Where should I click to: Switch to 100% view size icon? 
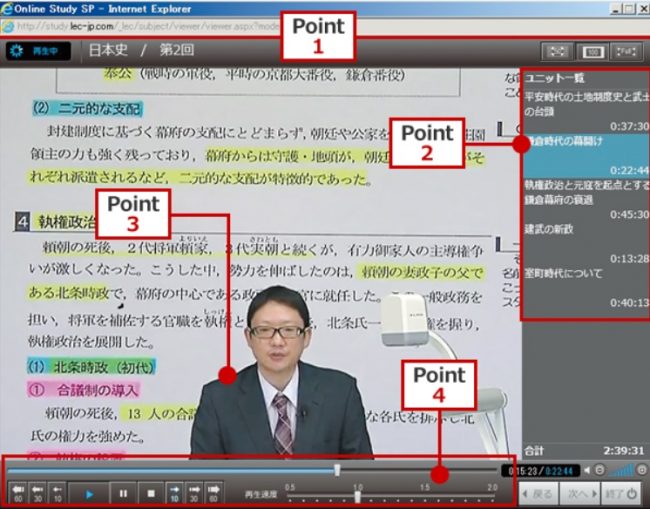point(593,51)
